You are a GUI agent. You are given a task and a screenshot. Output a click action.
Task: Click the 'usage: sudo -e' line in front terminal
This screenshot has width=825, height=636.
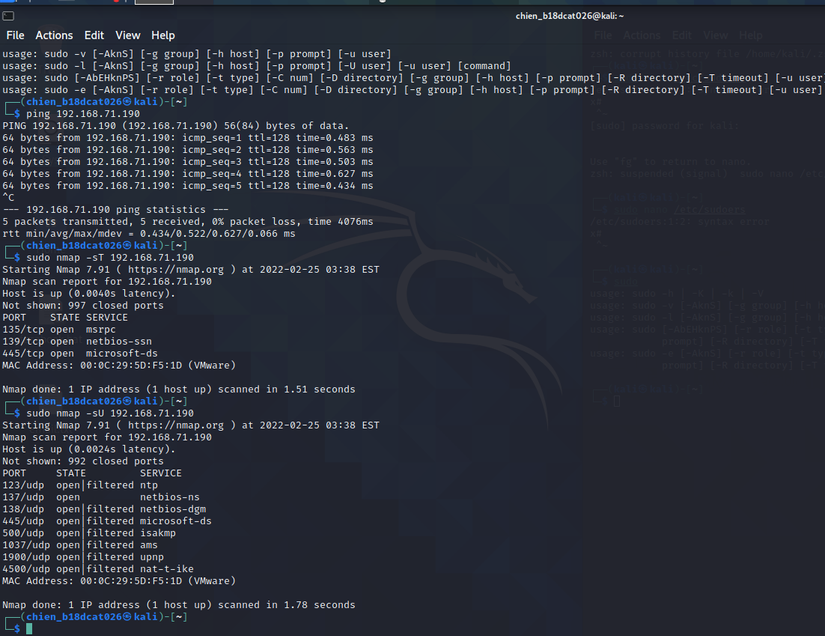tap(412, 90)
